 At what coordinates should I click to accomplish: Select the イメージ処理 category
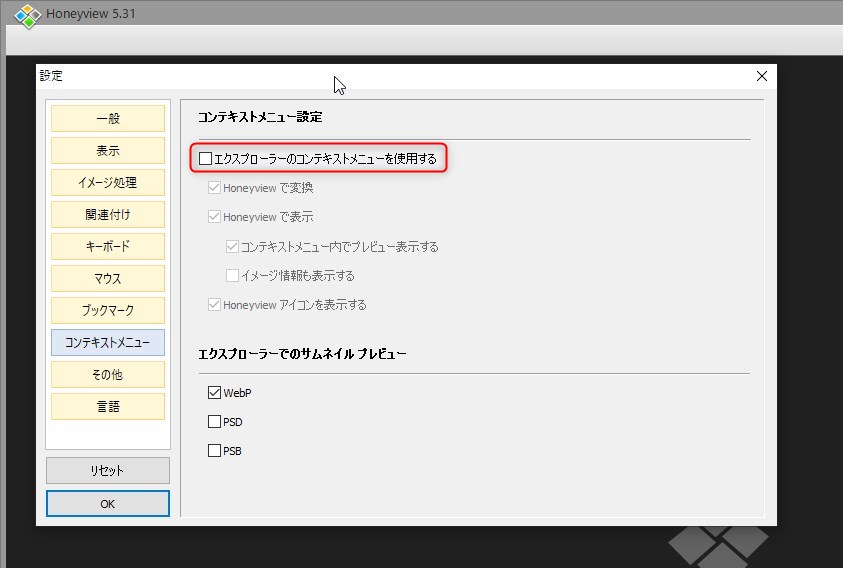pyautogui.click(x=108, y=182)
